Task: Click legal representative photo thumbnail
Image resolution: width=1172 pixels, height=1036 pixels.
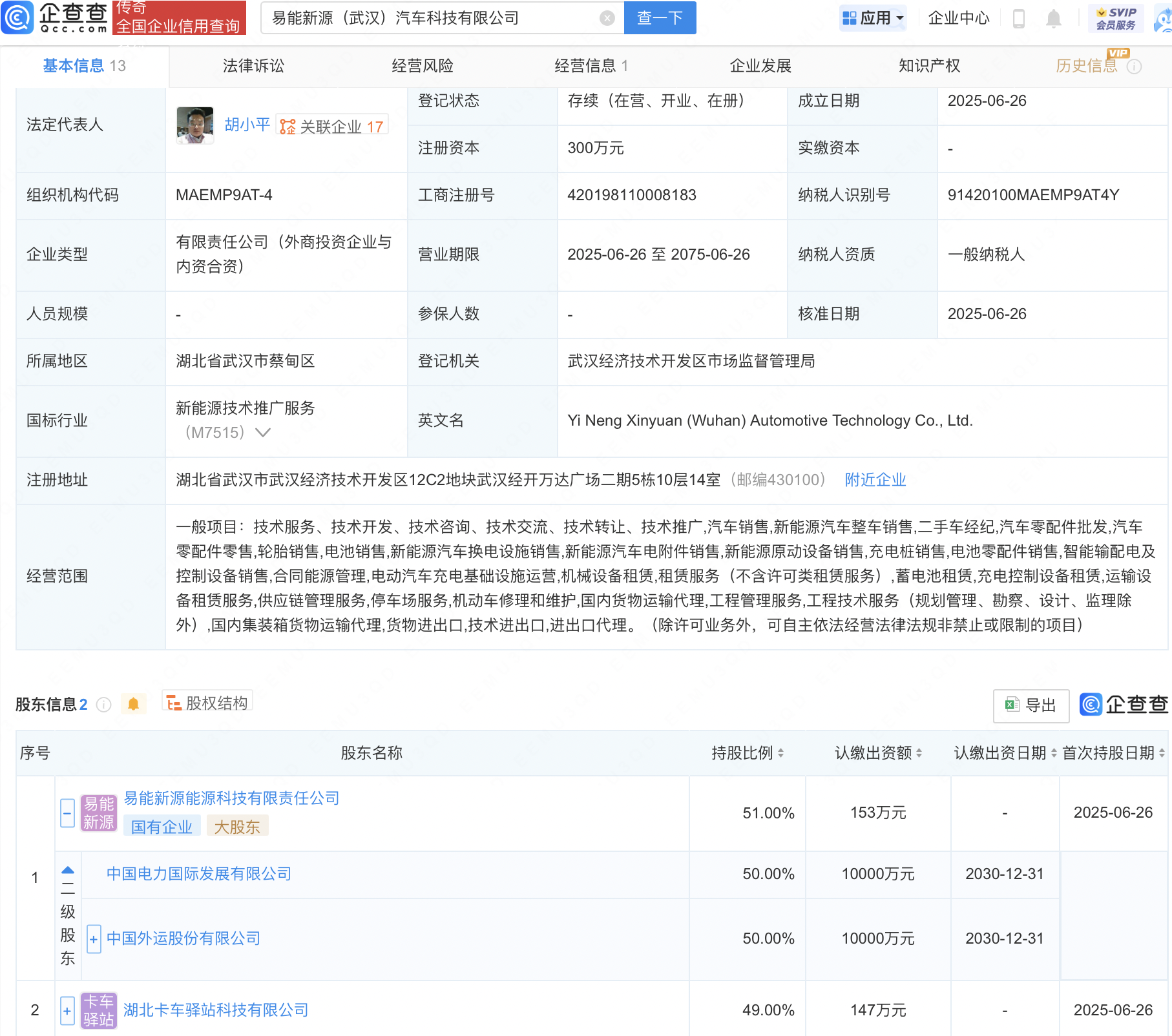Action: [195, 125]
